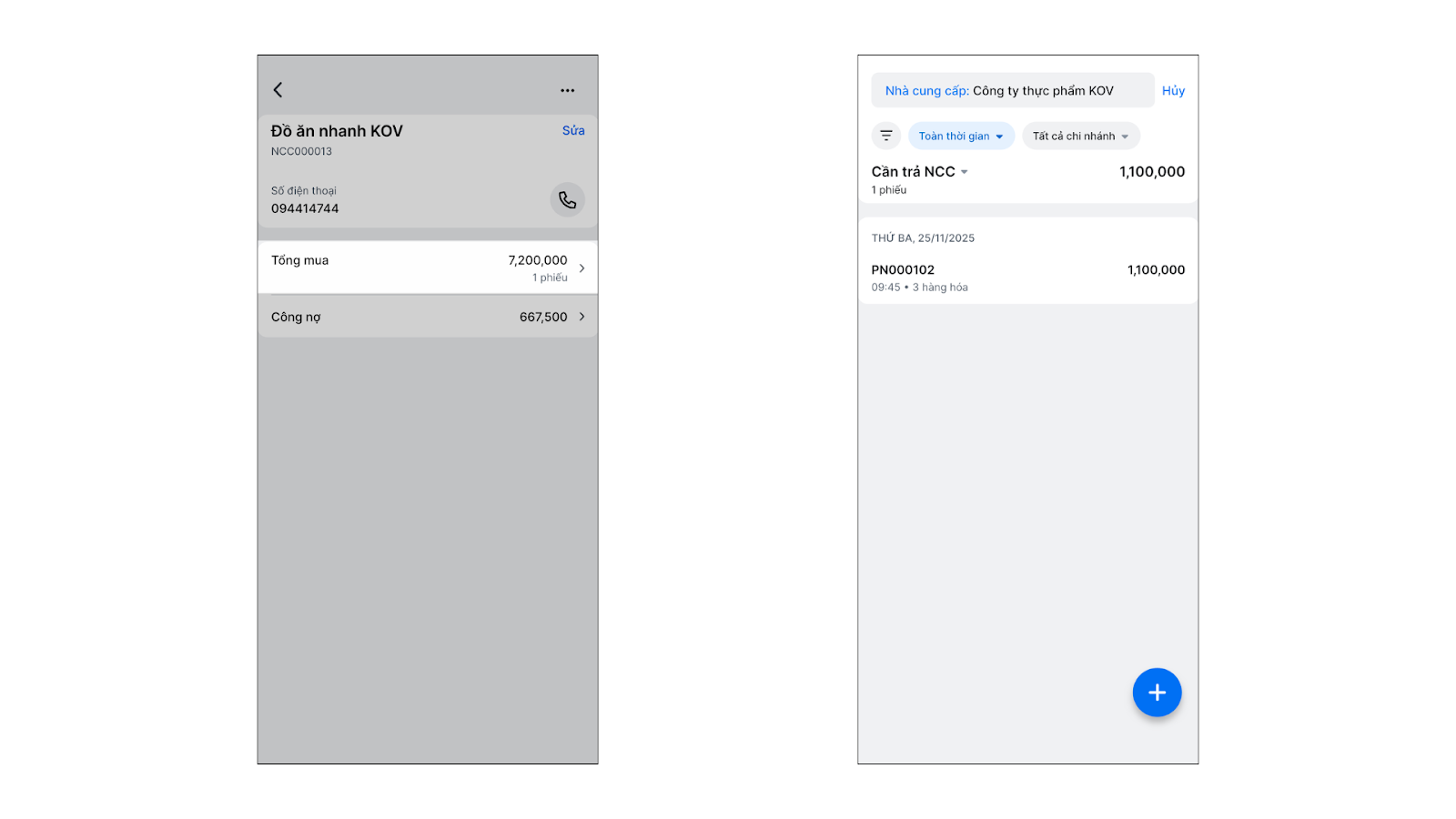1456x819 pixels.
Task: Click the chevron arrow on Tổng mua row
Action: tap(582, 268)
